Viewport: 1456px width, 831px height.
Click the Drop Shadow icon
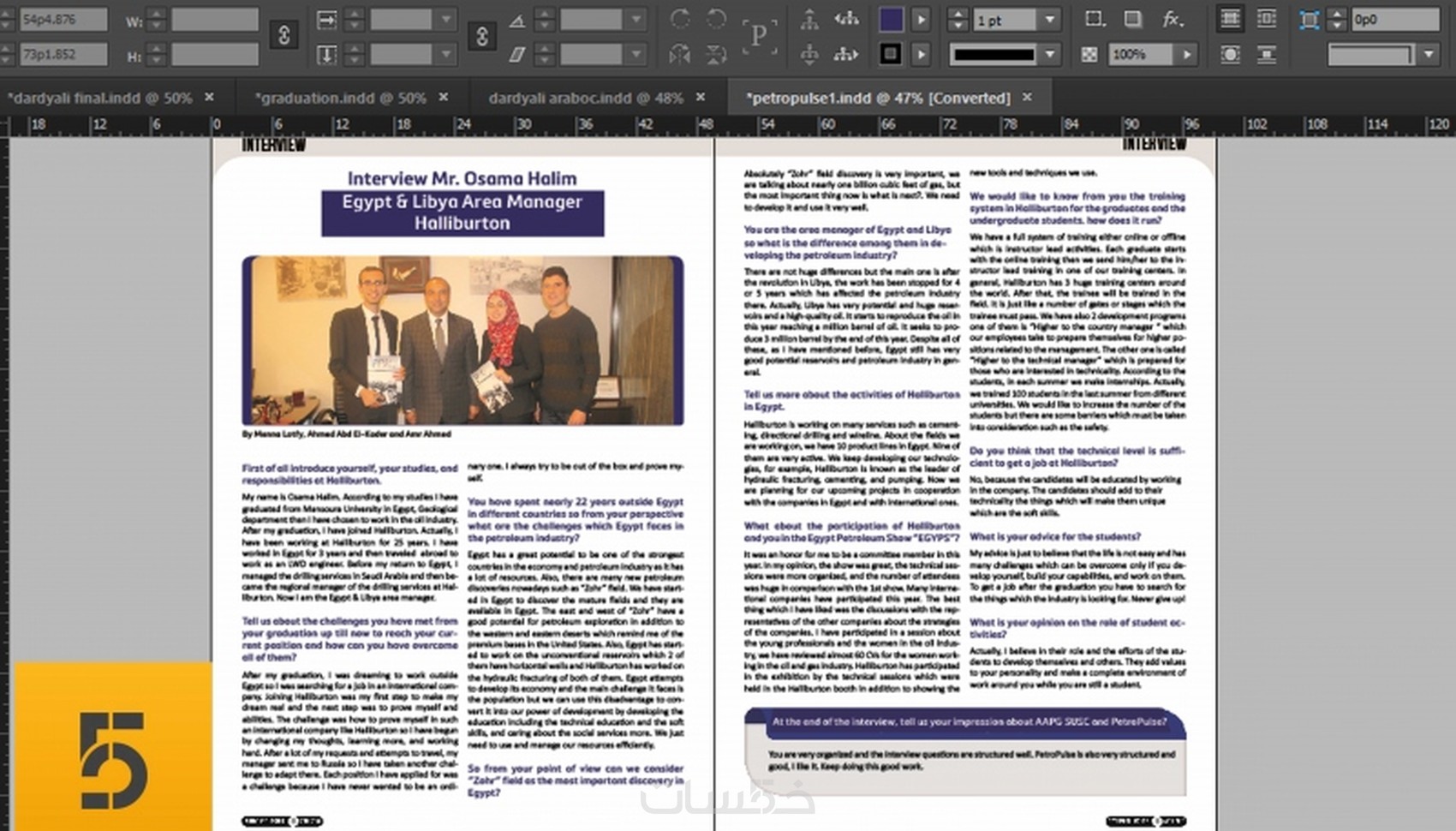(1132, 19)
